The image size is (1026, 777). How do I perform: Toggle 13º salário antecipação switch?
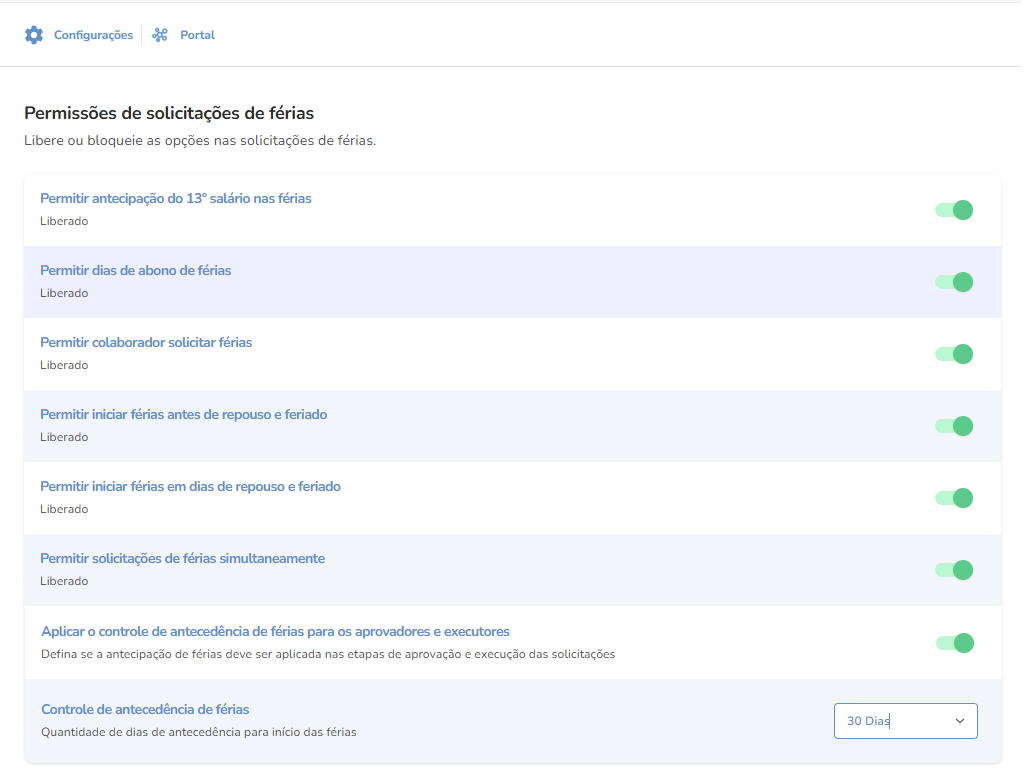coord(954,210)
